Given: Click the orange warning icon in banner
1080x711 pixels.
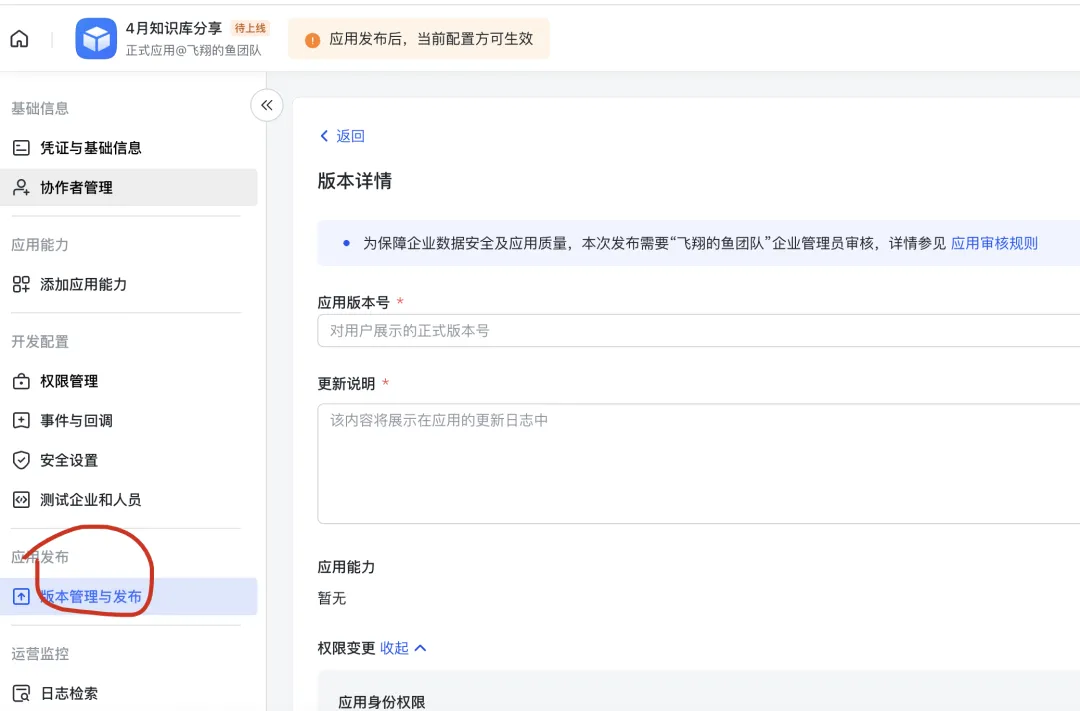Looking at the screenshot, I should point(313,40).
